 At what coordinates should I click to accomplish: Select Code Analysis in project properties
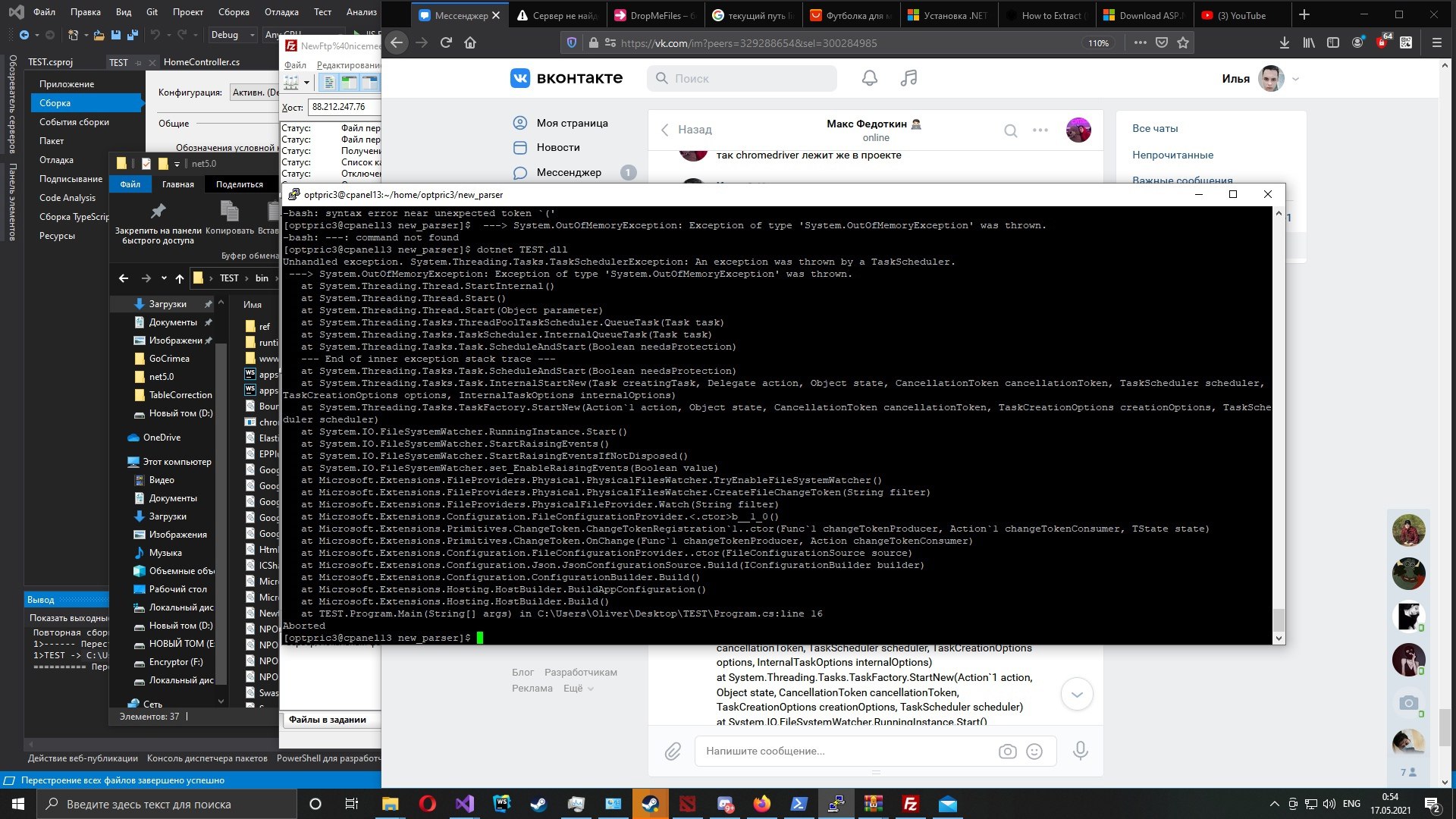pos(67,198)
